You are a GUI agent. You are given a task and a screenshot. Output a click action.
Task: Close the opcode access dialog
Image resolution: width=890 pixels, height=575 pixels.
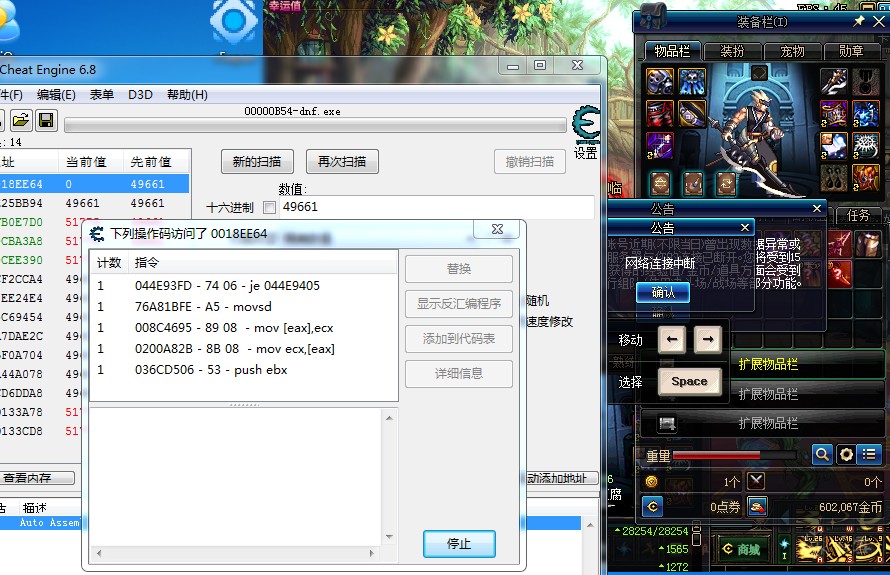(x=497, y=229)
